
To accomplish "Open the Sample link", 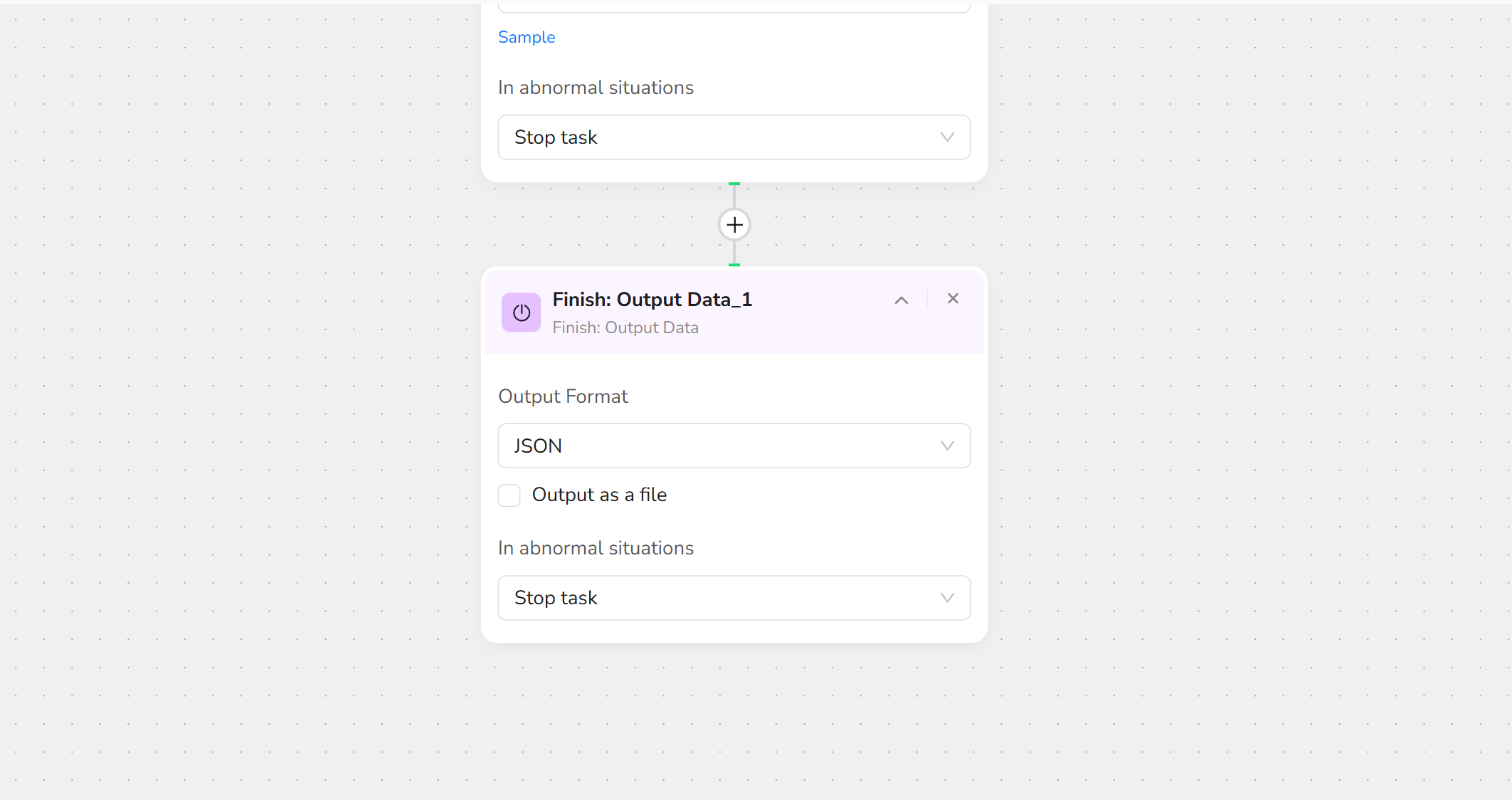I will coord(527,37).
